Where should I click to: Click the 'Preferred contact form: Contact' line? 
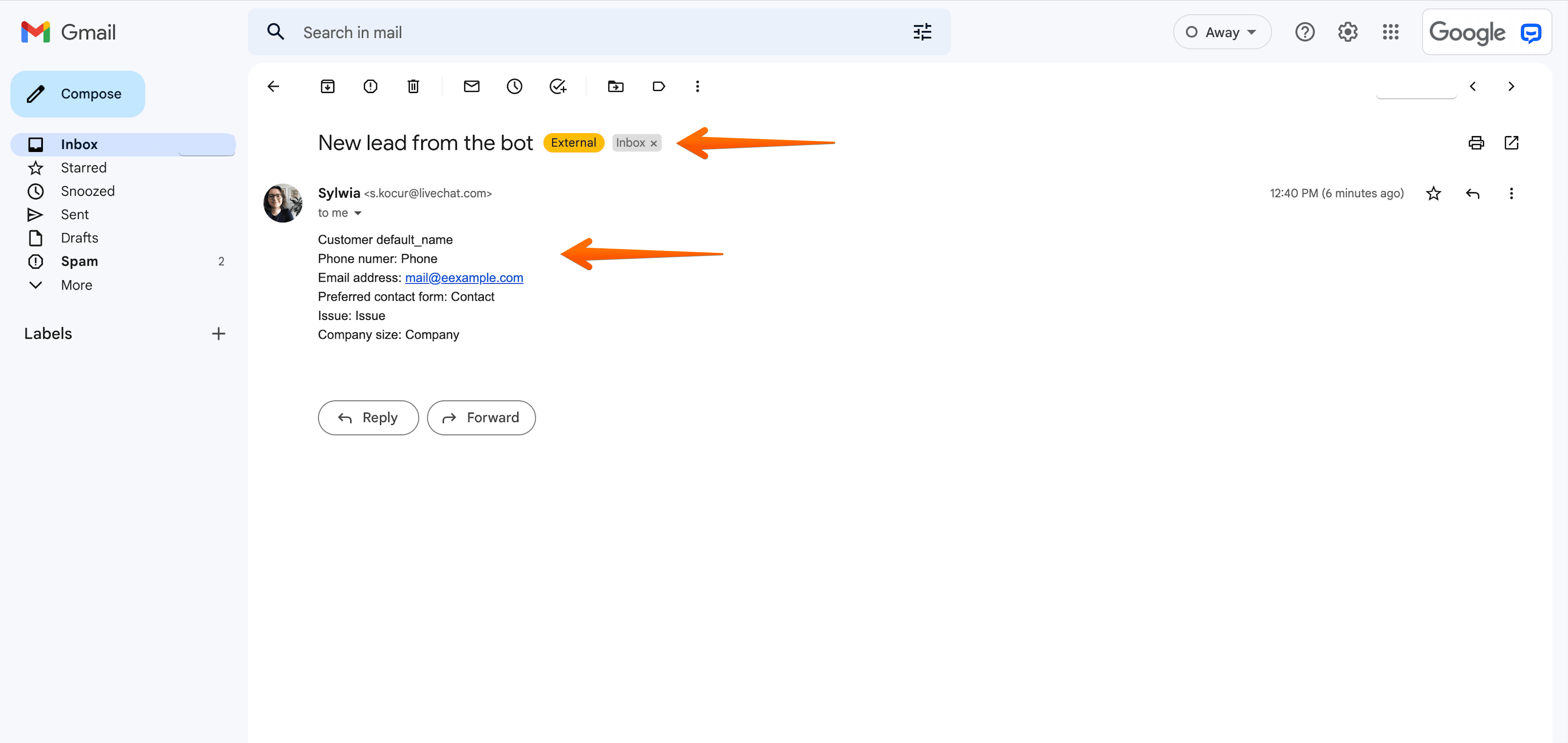[406, 297]
